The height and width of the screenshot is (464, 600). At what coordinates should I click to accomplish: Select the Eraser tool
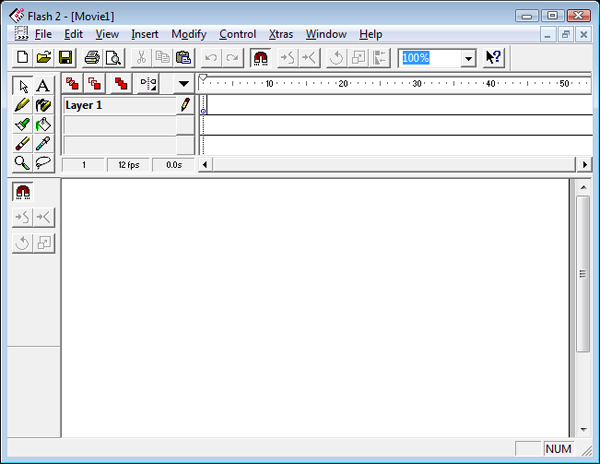pyautogui.click(x=23, y=144)
